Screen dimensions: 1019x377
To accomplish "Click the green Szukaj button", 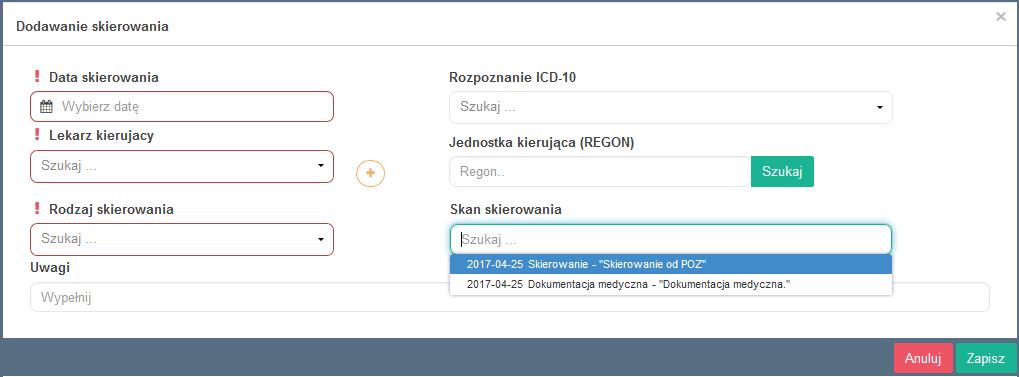I will (x=782, y=172).
